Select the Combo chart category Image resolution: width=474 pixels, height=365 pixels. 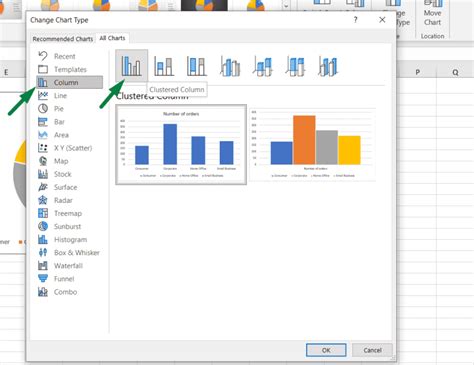coord(69,292)
